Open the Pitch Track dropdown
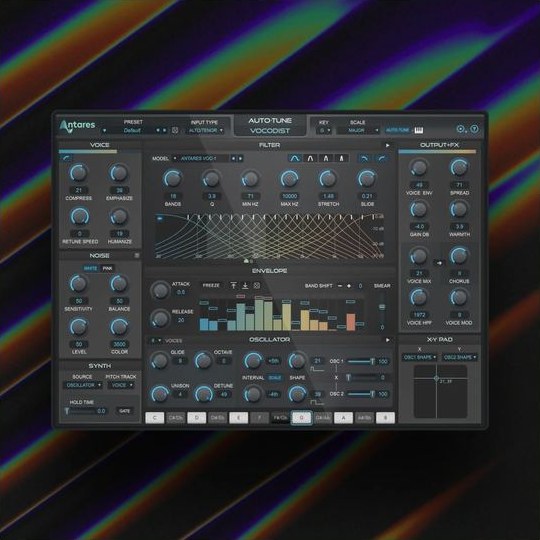 (121, 385)
